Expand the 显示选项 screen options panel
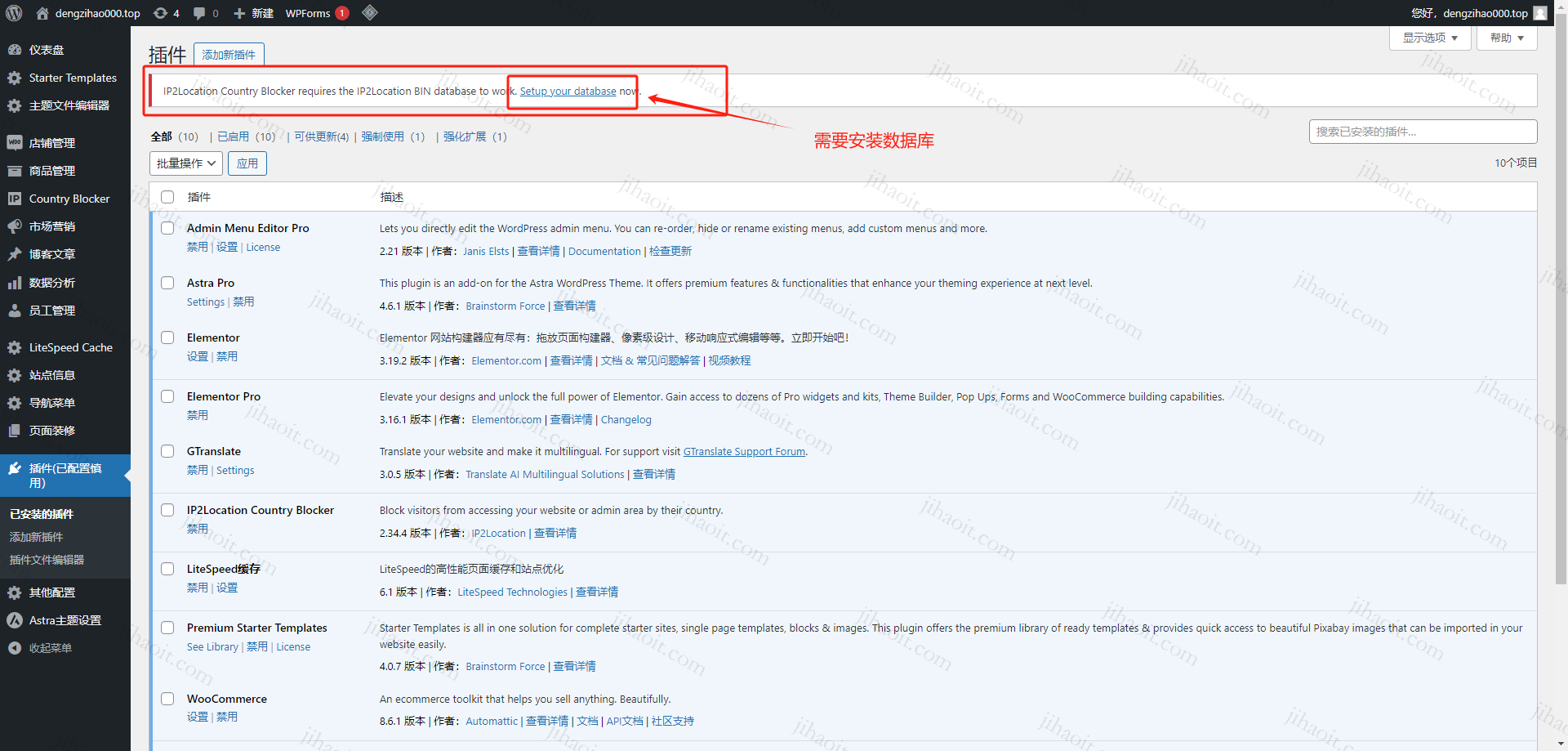 coord(1430,38)
